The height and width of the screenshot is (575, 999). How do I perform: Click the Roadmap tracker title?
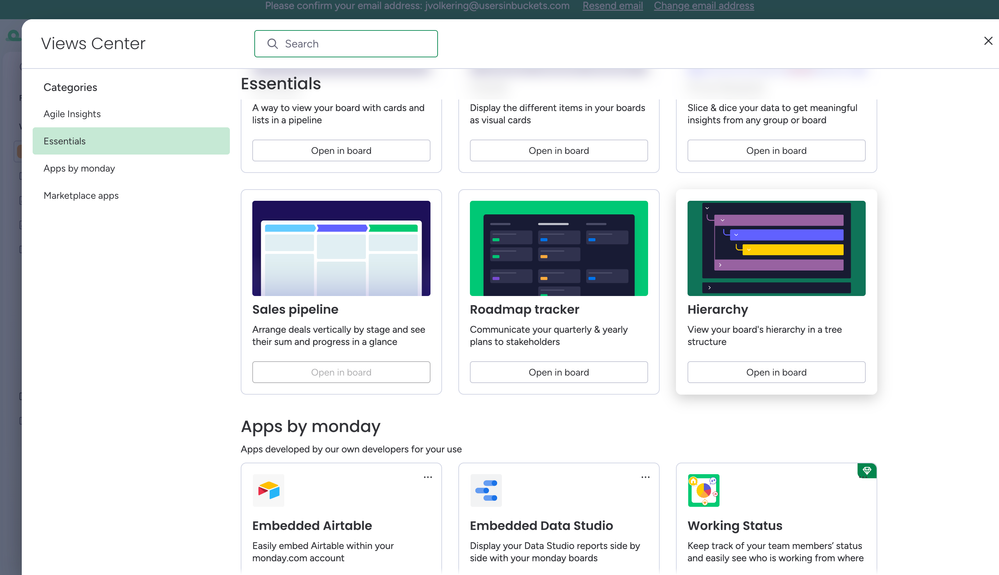coord(524,309)
